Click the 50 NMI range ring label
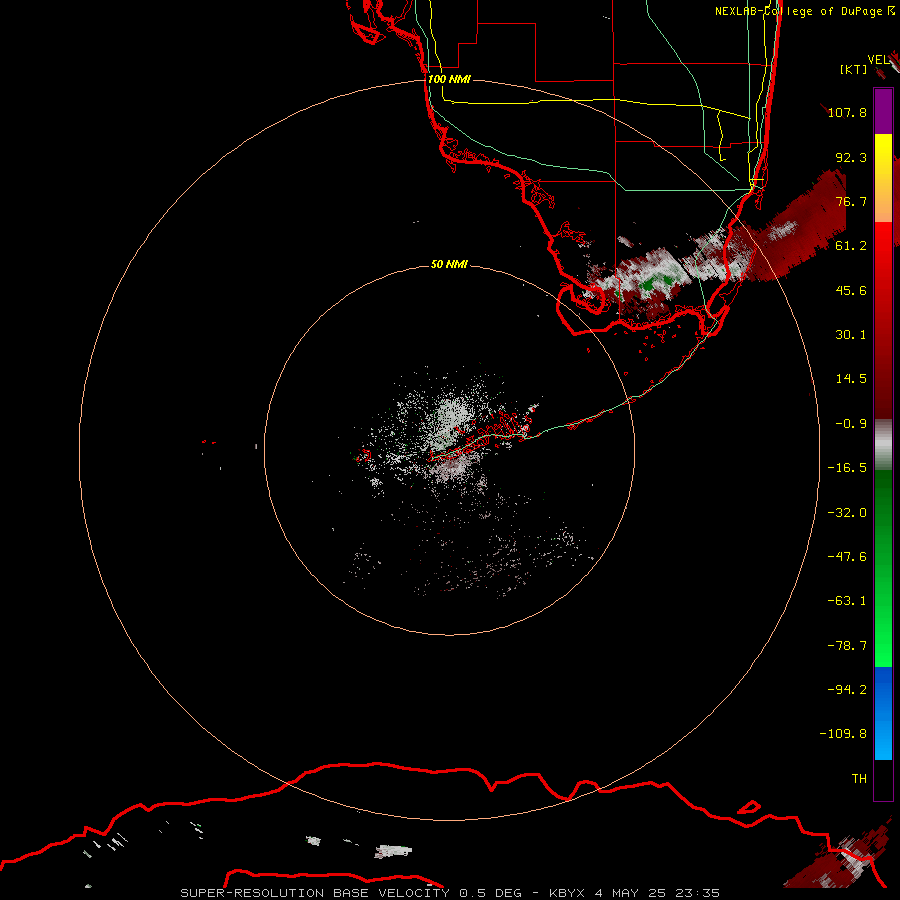900x900 pixels. click(449, 265)
